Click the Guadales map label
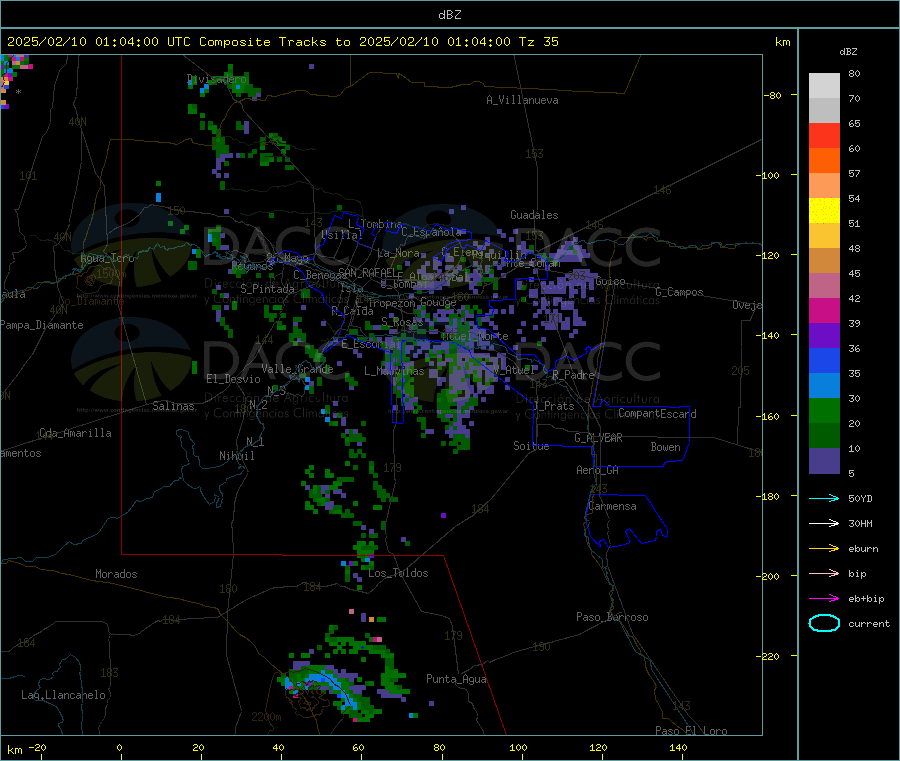The width and height of the screenshot is (900, 761). 534,215
